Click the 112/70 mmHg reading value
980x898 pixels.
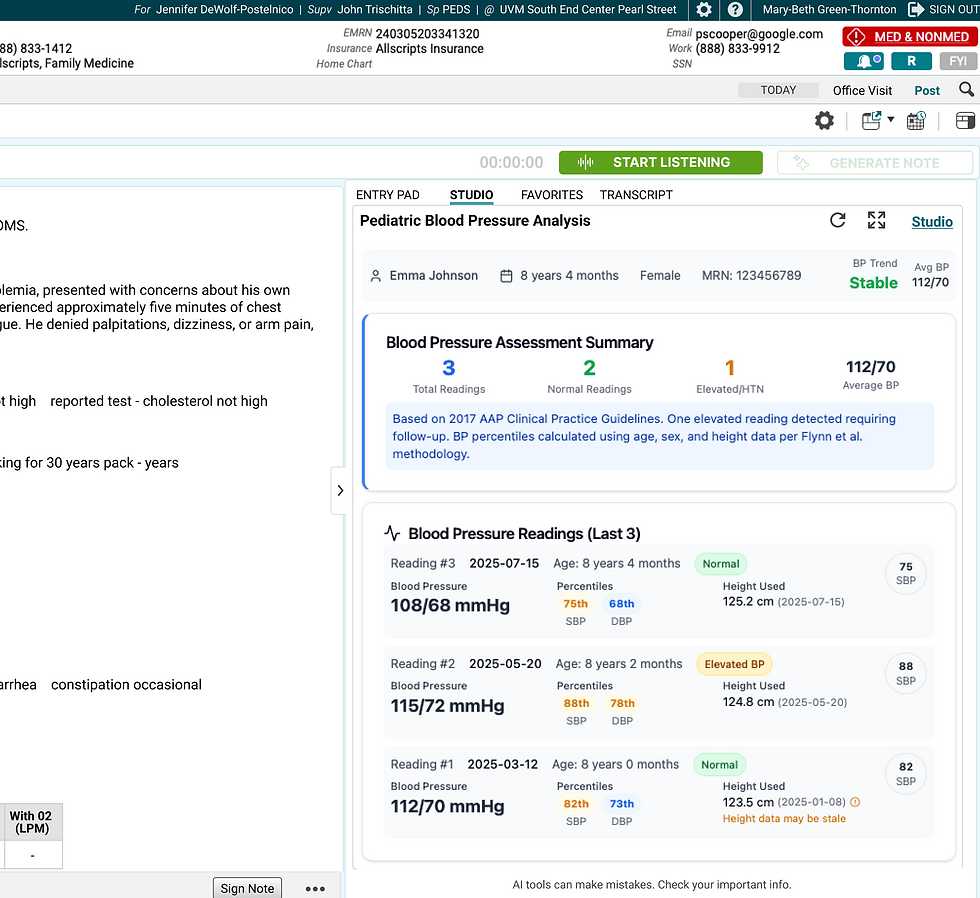coord(448,806)
